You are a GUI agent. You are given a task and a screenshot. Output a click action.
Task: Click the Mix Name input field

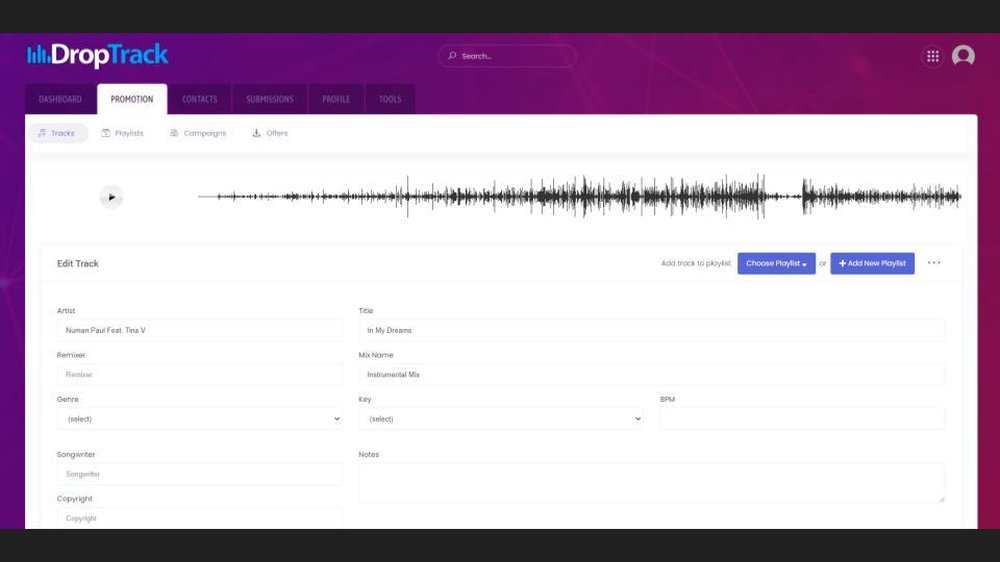(x=651, y=374)
